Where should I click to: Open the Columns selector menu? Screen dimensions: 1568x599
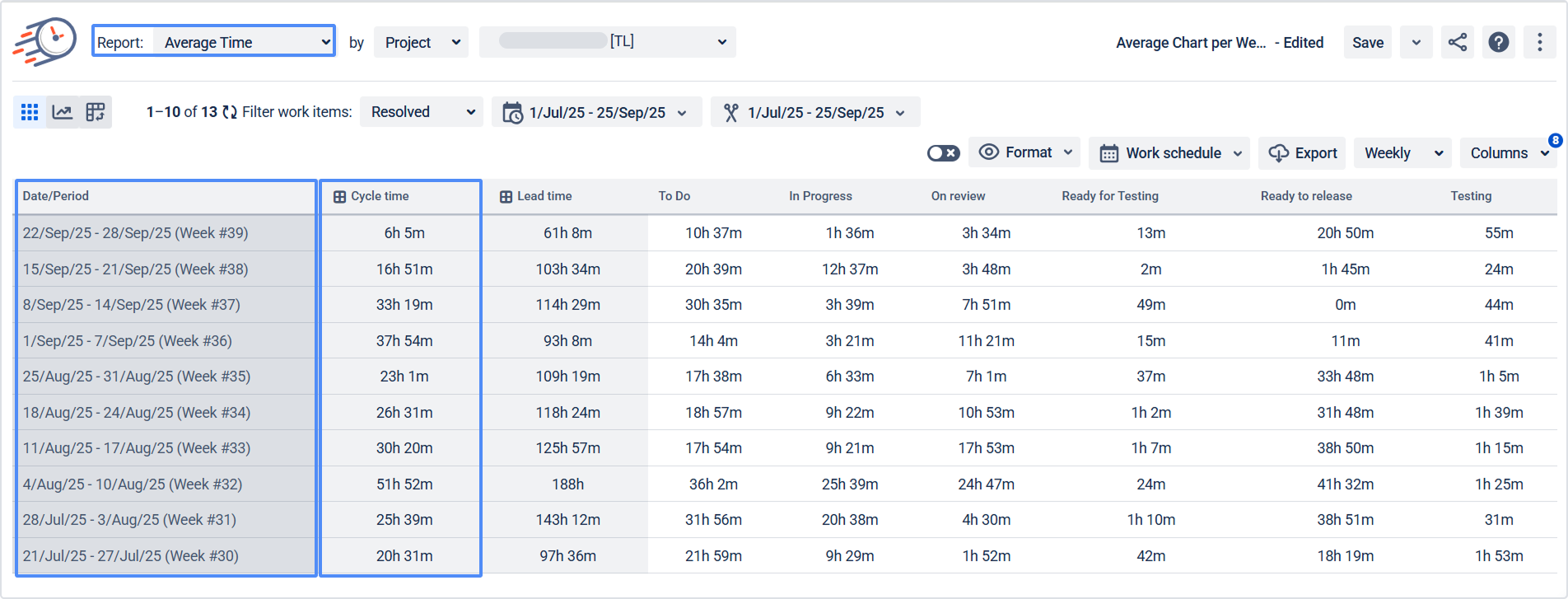(1509, 153)
